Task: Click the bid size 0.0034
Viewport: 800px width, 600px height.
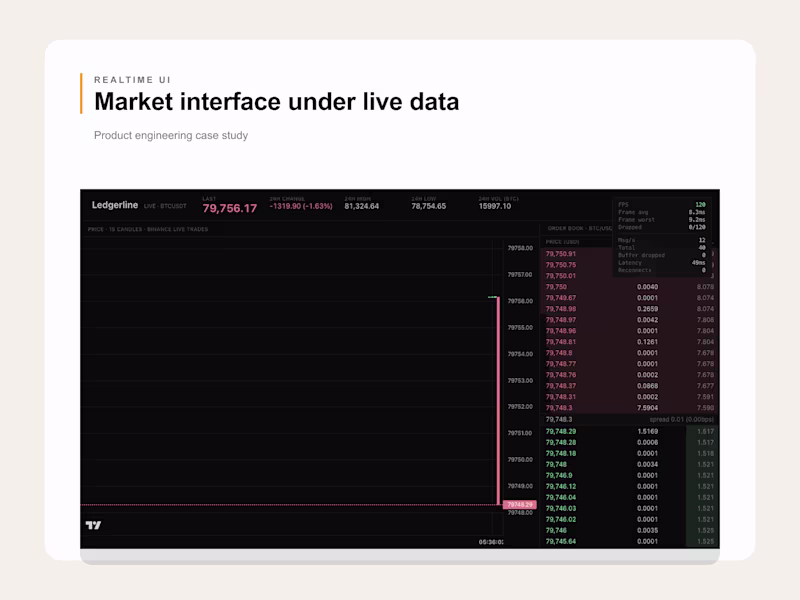Action: tap(647, 465)
